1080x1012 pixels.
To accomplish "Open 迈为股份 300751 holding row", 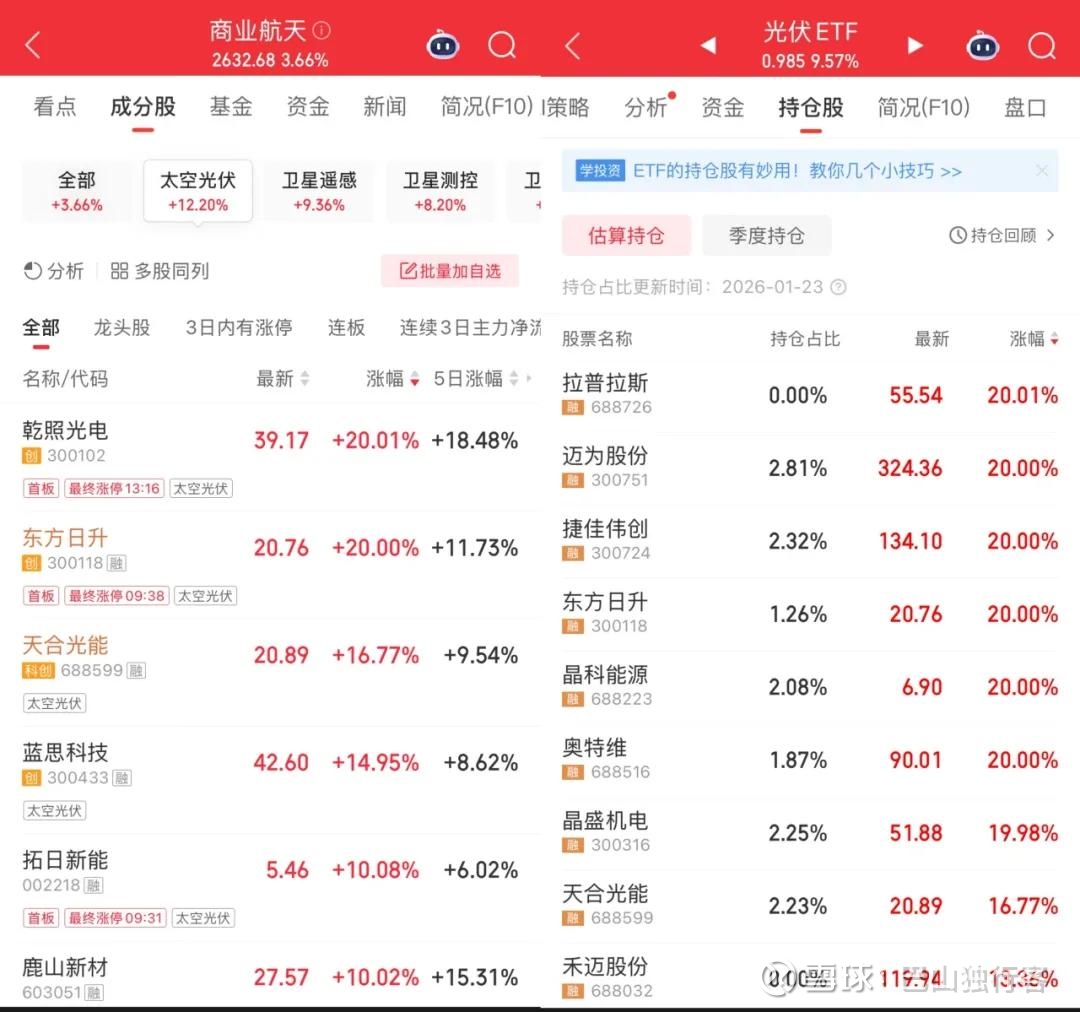I will [x=810, y=468].
